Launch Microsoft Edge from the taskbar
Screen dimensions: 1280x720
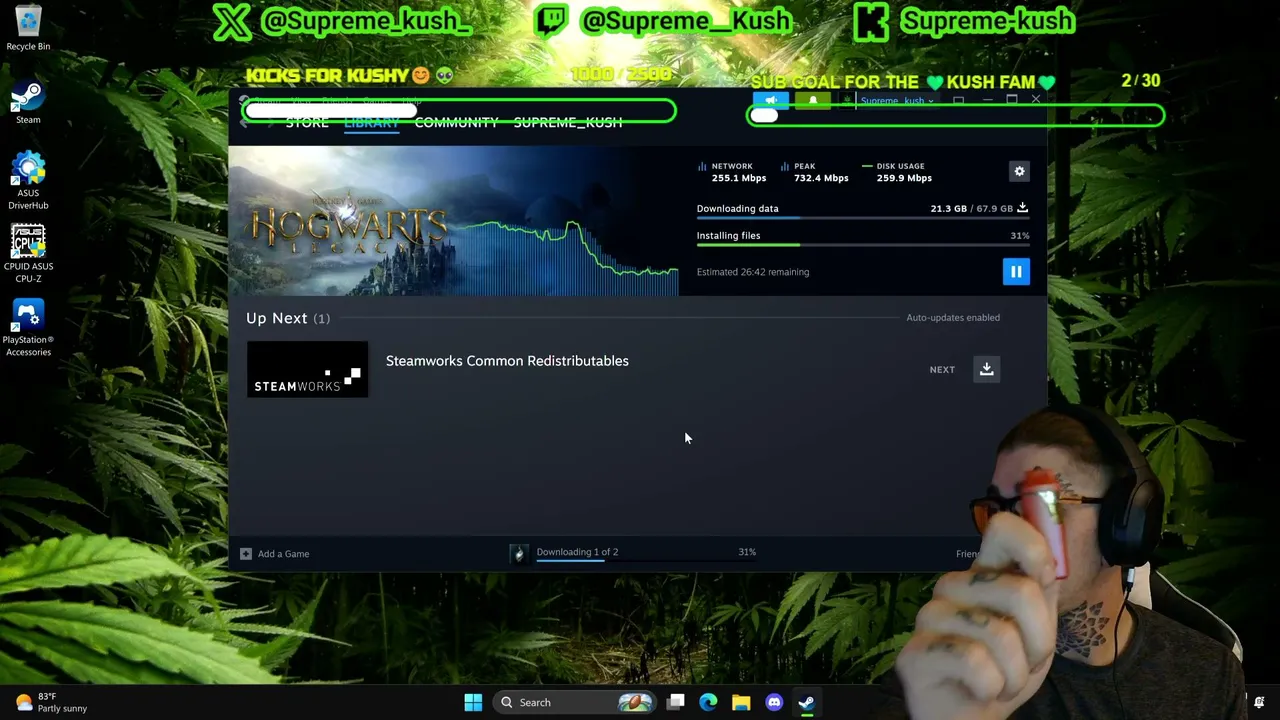[x=708, y=702]
